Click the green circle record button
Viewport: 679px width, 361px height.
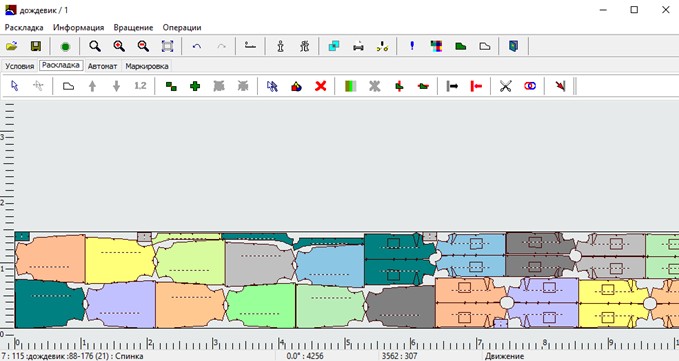65,46
